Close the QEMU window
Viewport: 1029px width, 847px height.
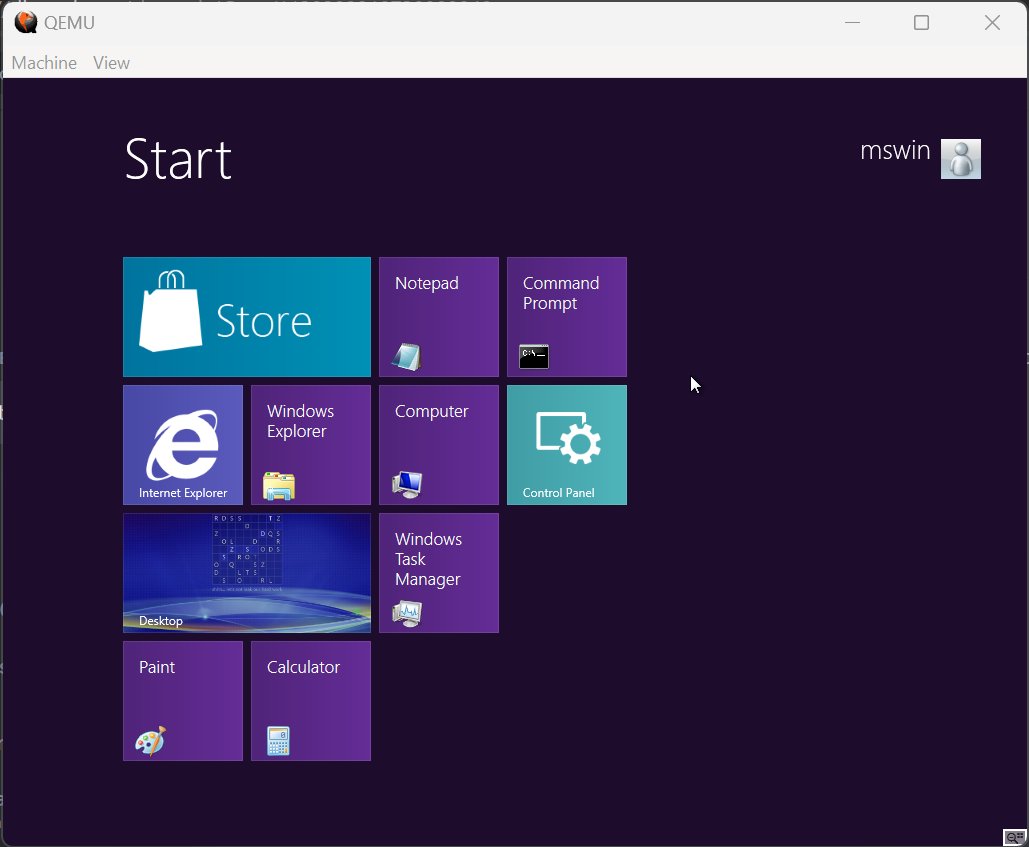click(x=992, y=22)
